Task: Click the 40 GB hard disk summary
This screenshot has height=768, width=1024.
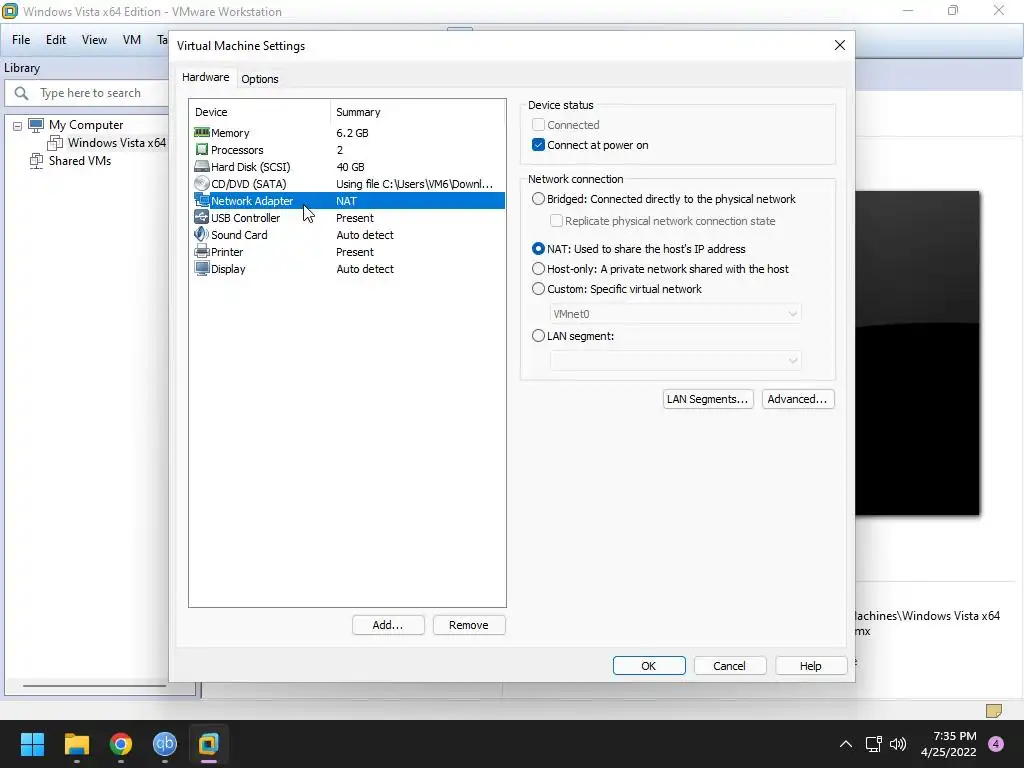Action: click(350, 167)
